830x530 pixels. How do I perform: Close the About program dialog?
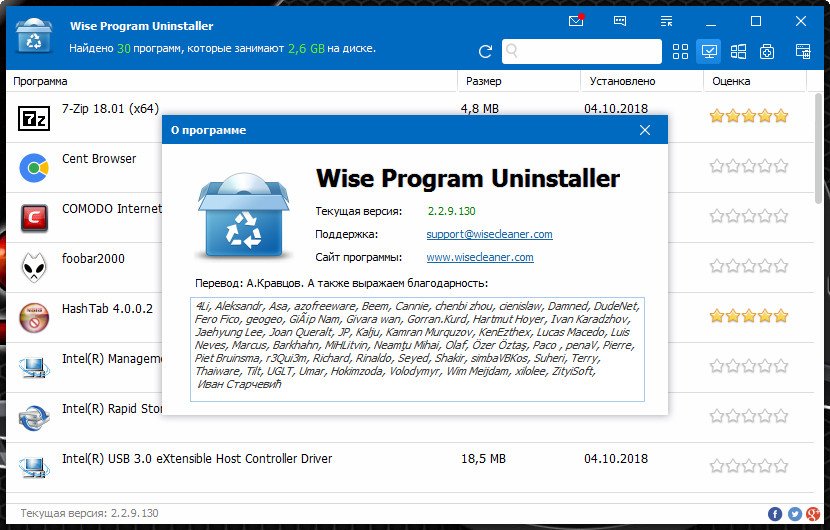[645, 130]
